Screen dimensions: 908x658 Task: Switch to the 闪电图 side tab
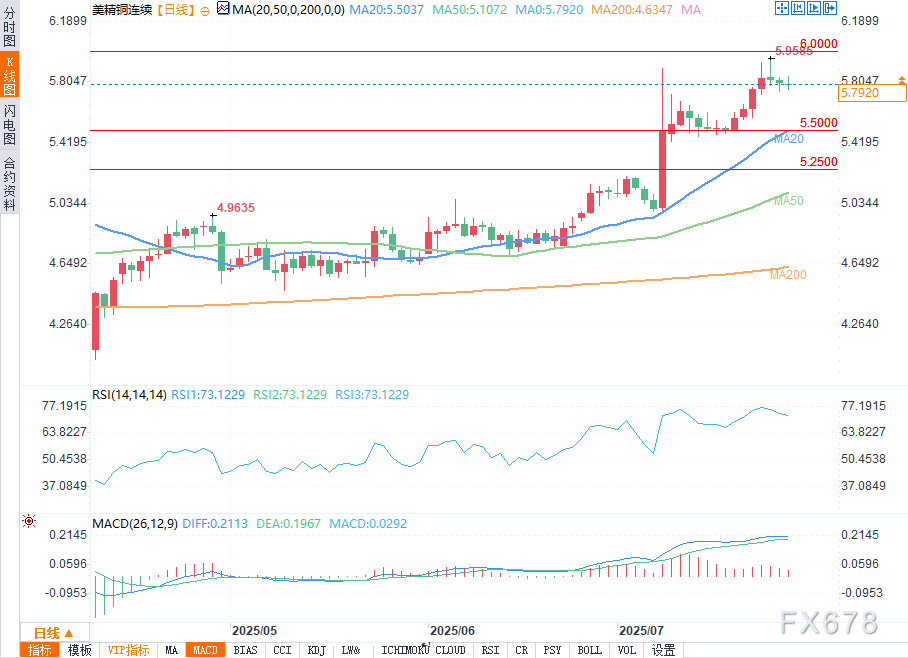pos(9,125)
